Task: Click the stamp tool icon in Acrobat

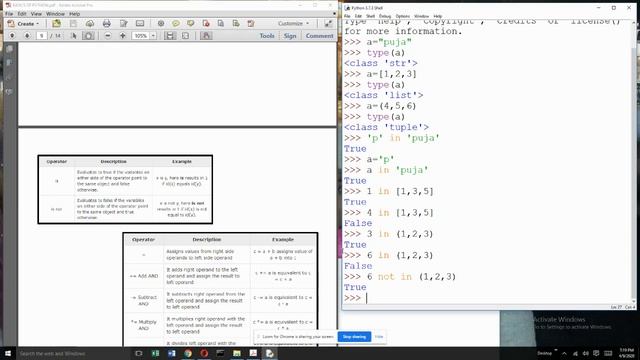Action: point(206,36)
